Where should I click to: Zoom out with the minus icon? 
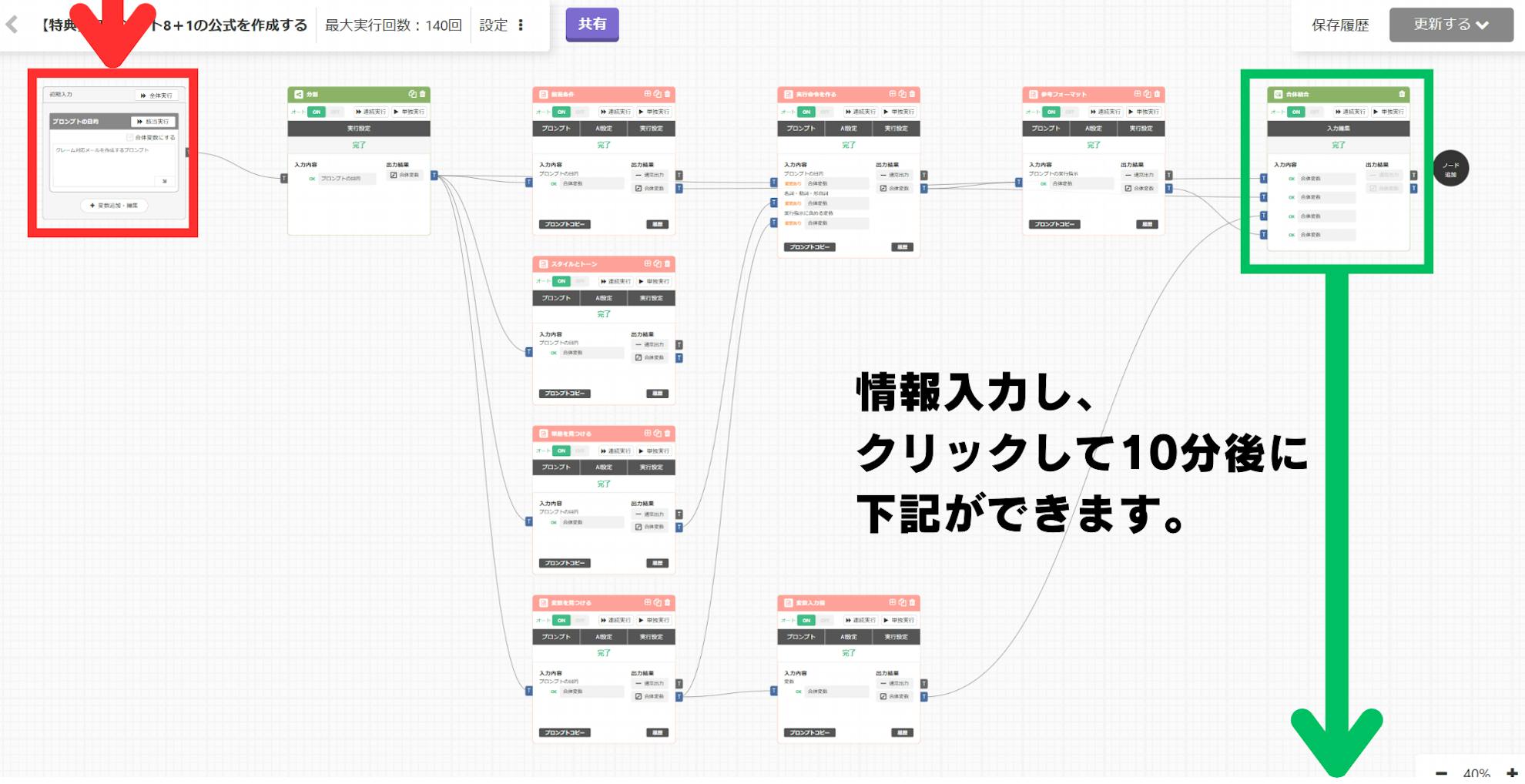tap(1441, 772)
